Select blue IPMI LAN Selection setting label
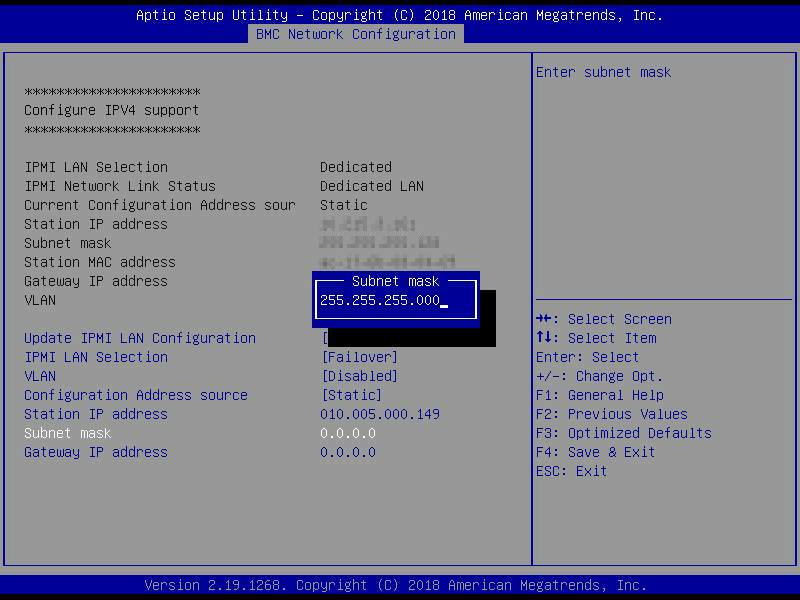 pos(96,357)
